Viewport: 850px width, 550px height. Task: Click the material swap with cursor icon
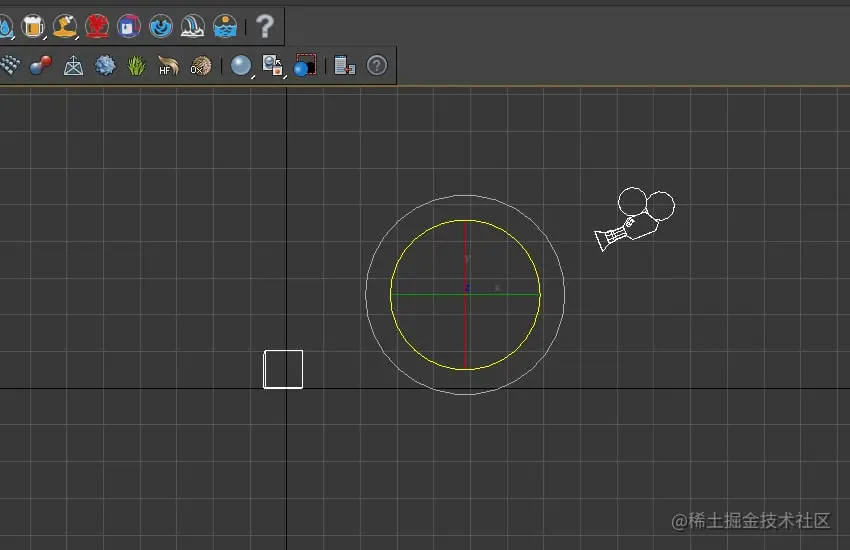tap(273, 66)
